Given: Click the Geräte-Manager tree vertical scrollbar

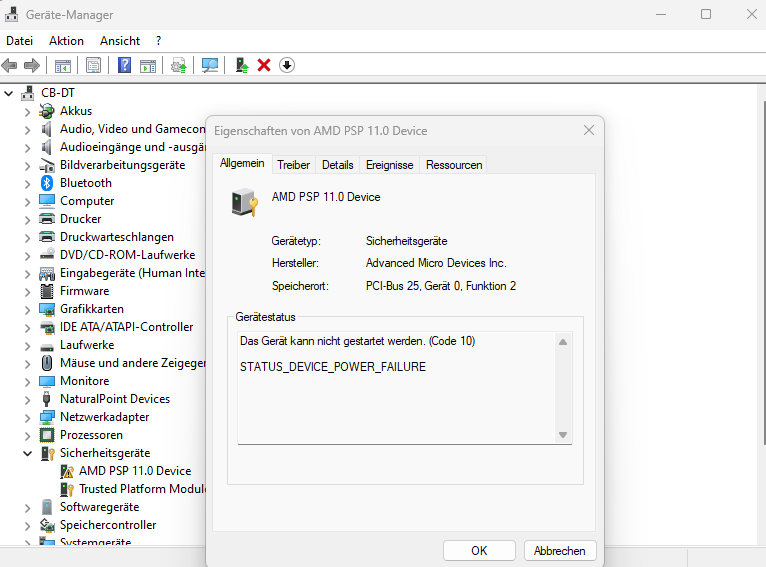Looking at the screenshot, I should click(764, 273).
